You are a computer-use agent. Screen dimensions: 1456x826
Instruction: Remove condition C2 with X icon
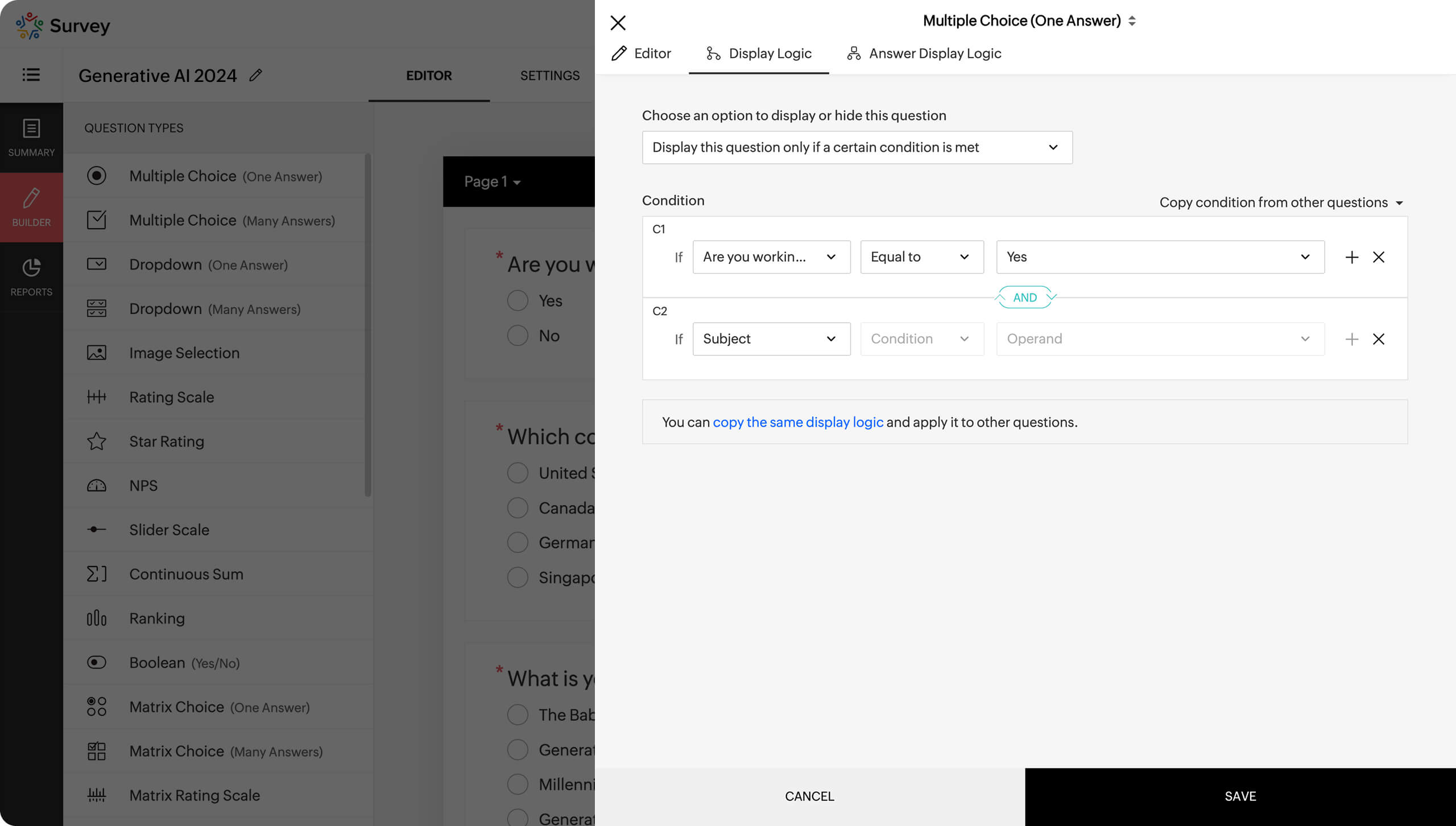pos(1378,339)
